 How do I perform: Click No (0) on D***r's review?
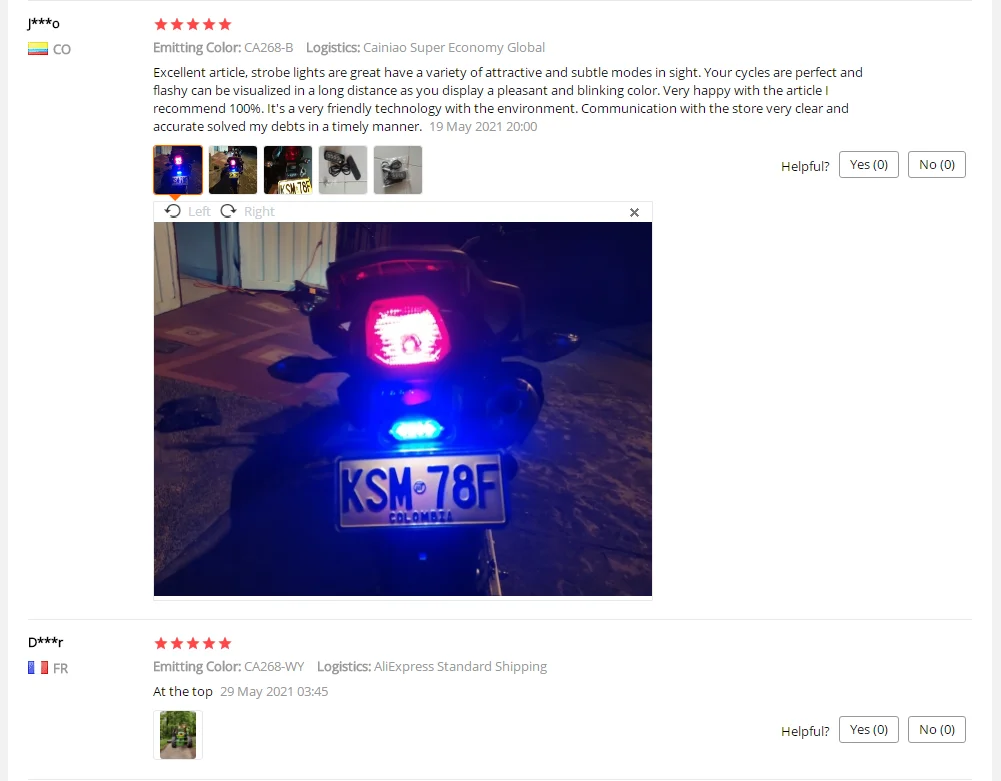[937, 730]
